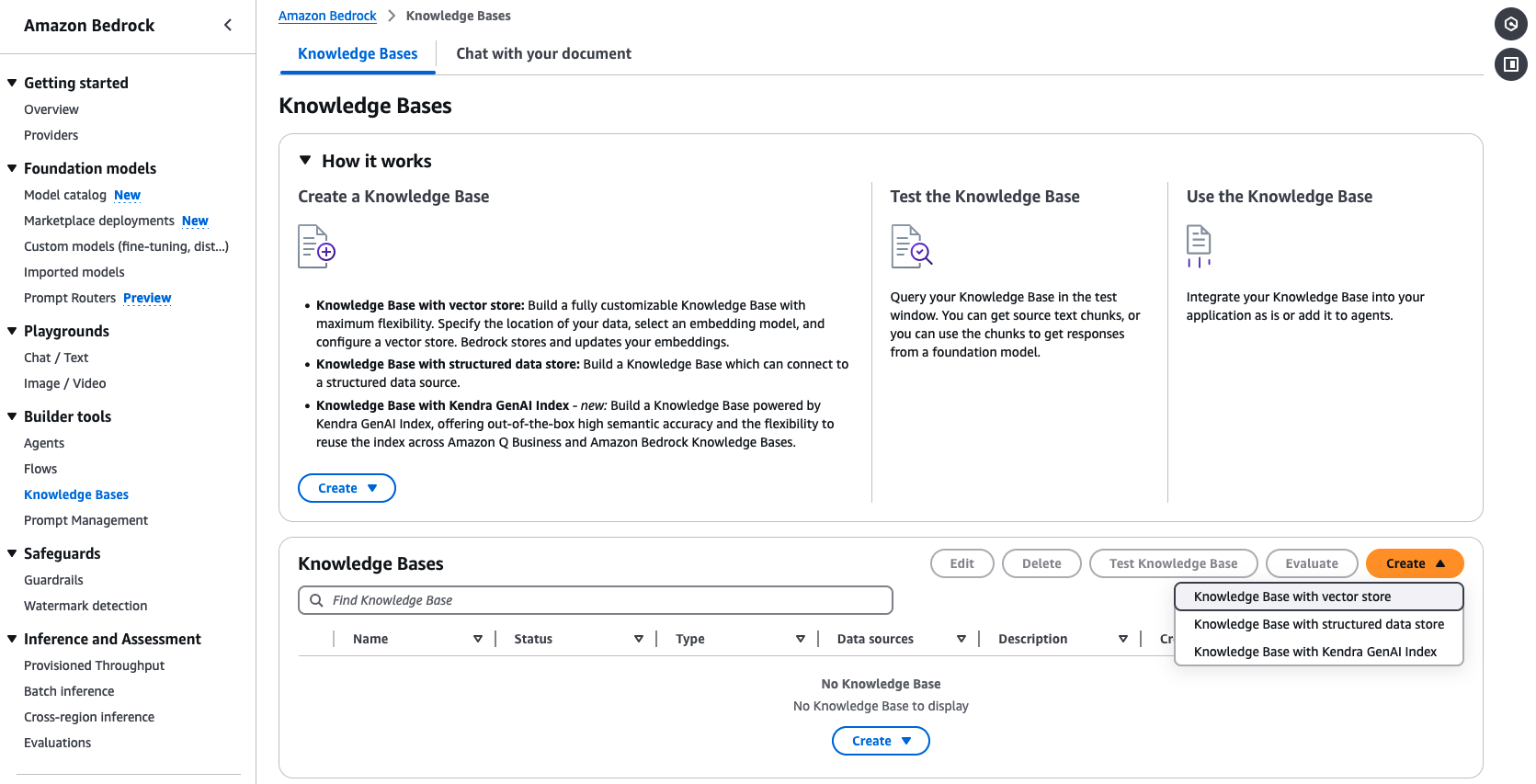Click the Evaluate button
The image size is (1536, 784).
click(1312, 562)
